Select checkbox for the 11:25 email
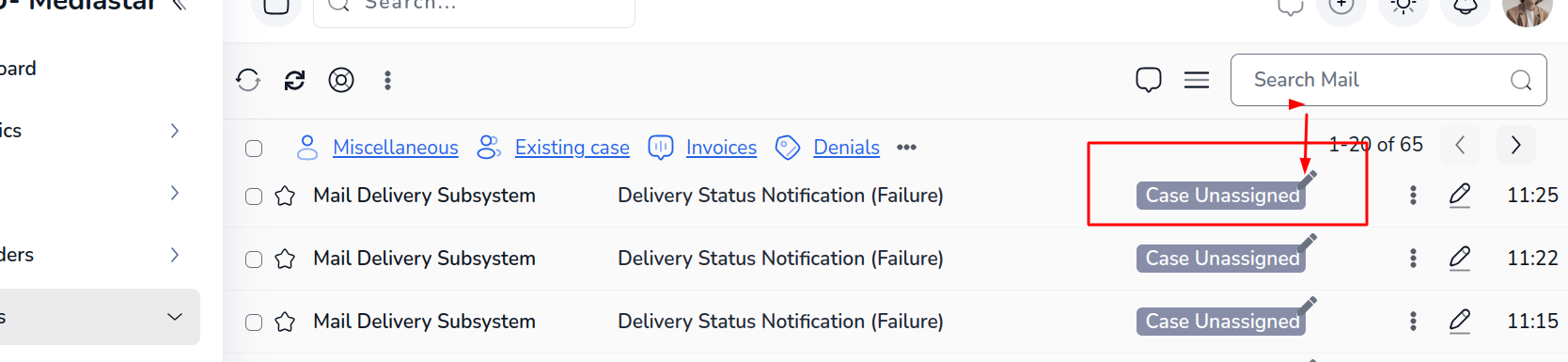This screenshot has height=362, width=1568. [254, 196]
